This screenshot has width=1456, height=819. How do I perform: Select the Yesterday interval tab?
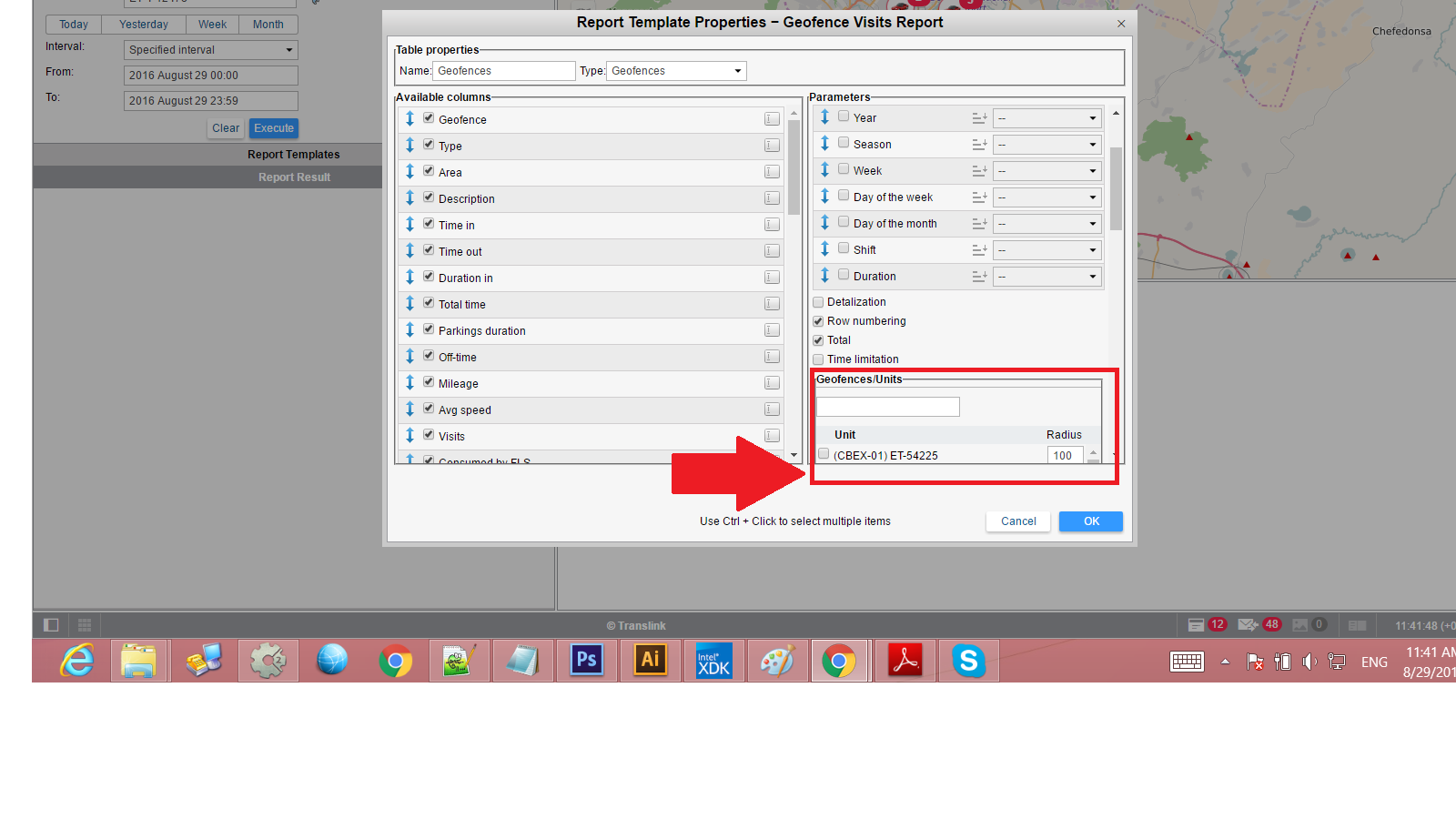pyautogui.click(x=144, y=25)
